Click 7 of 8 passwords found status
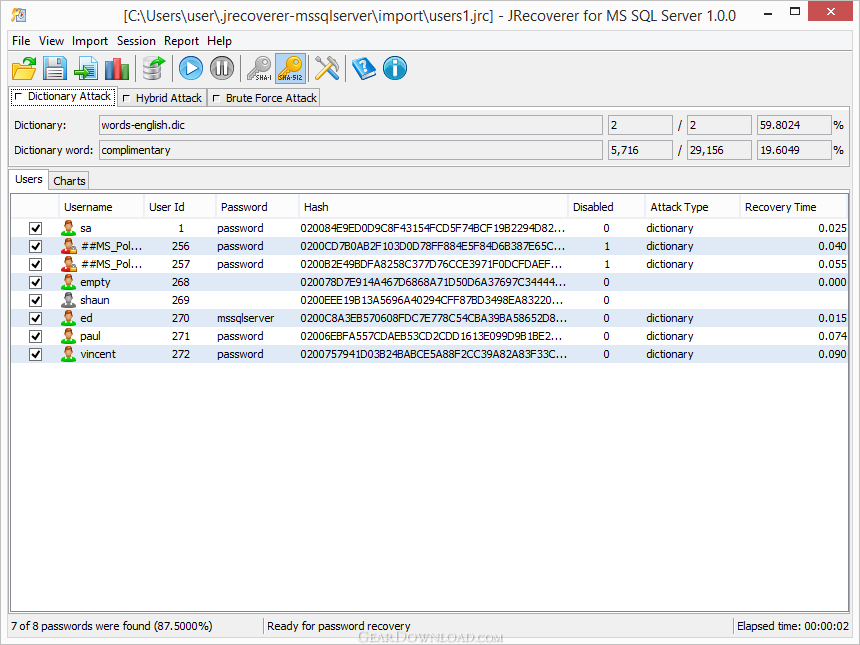Screen dimensions: 860x645 click(x=112, y=626)
